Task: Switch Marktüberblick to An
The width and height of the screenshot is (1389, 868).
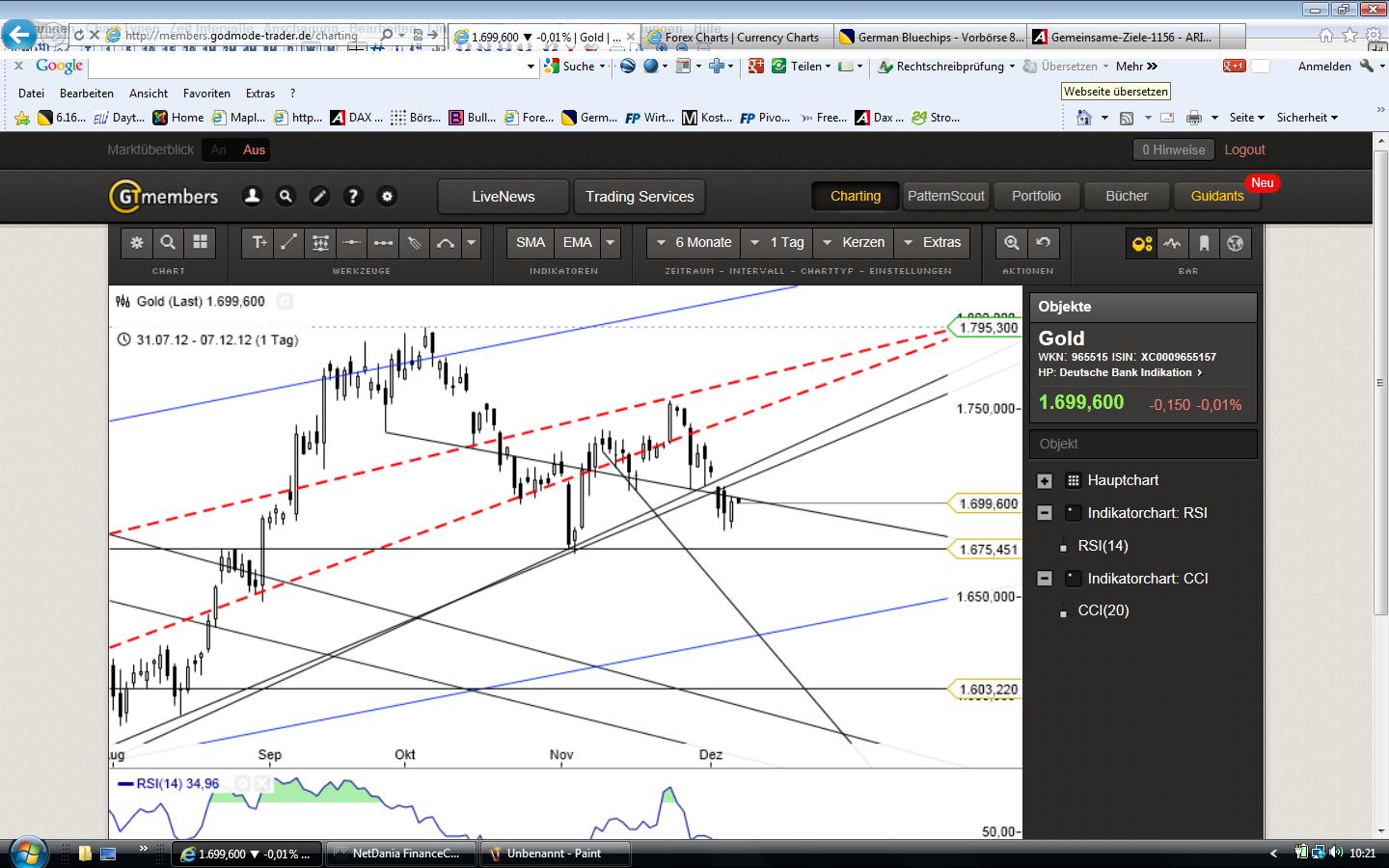Action: [x=217, y=150]
